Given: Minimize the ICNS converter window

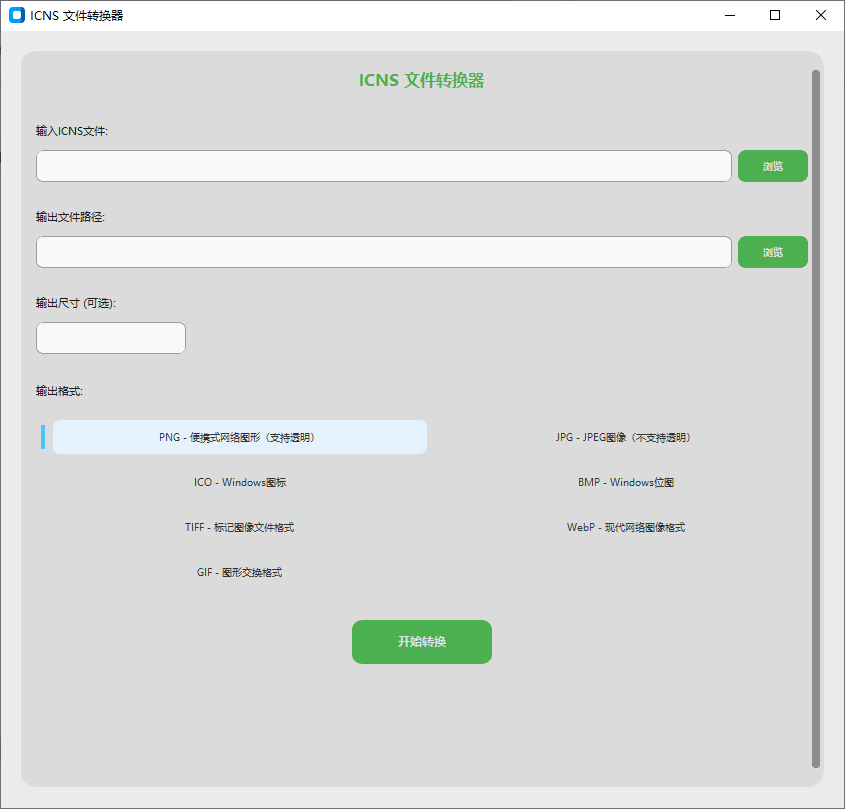Looking at the screenshot, I should pyautogui.click(x=729, y=15).
